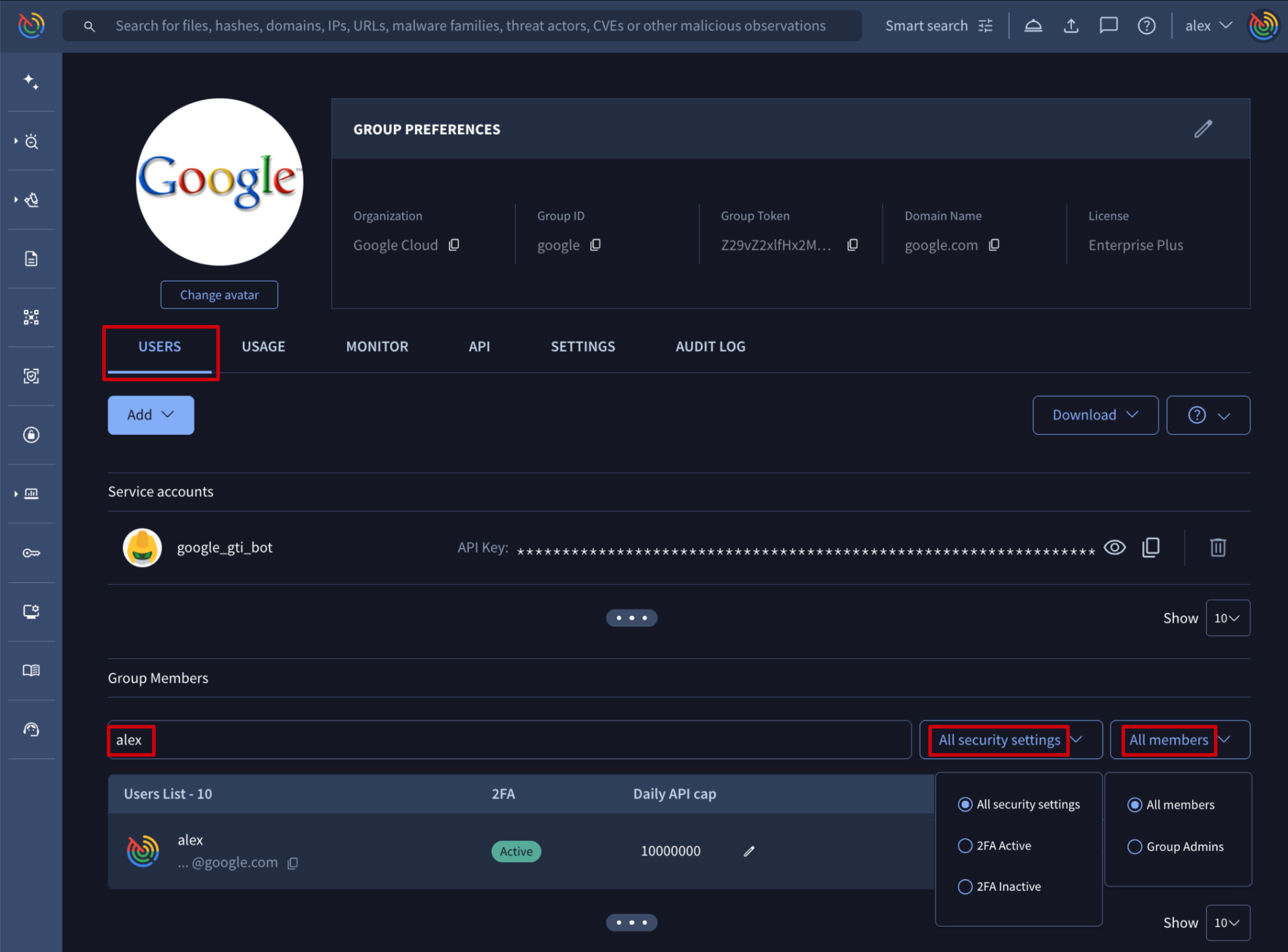The height and width of the screenshot is (952, 1288).
Task: Open the chat bubble icon in header
Action: click(1108, 26)
